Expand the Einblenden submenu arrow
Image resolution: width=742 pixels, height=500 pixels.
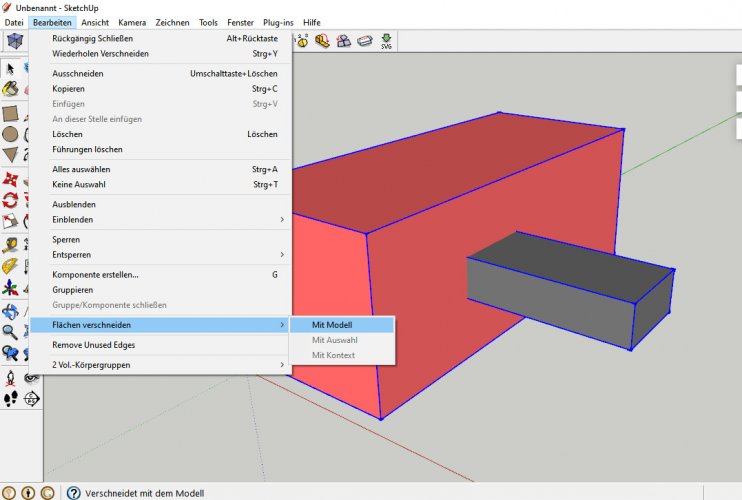[x=282, y=219]
